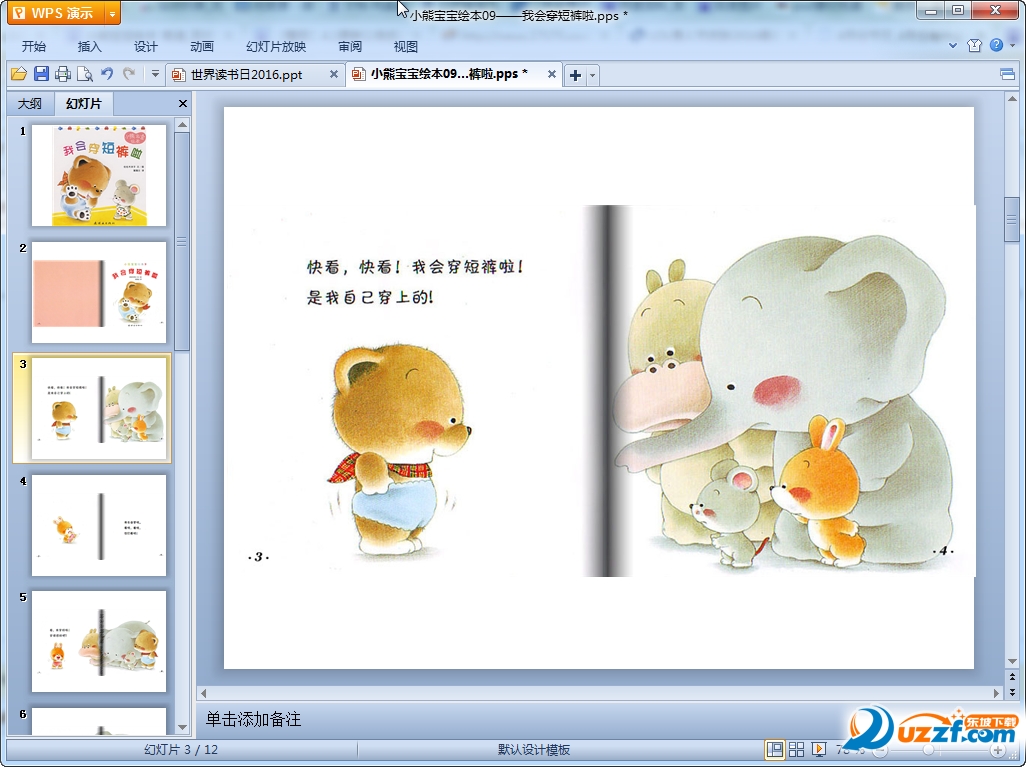This screenshot has width=1026, height=767.
Task: Click the thumbnail pane scroll-up arrow
Action: pyautogui.click(x=183, y=124)
